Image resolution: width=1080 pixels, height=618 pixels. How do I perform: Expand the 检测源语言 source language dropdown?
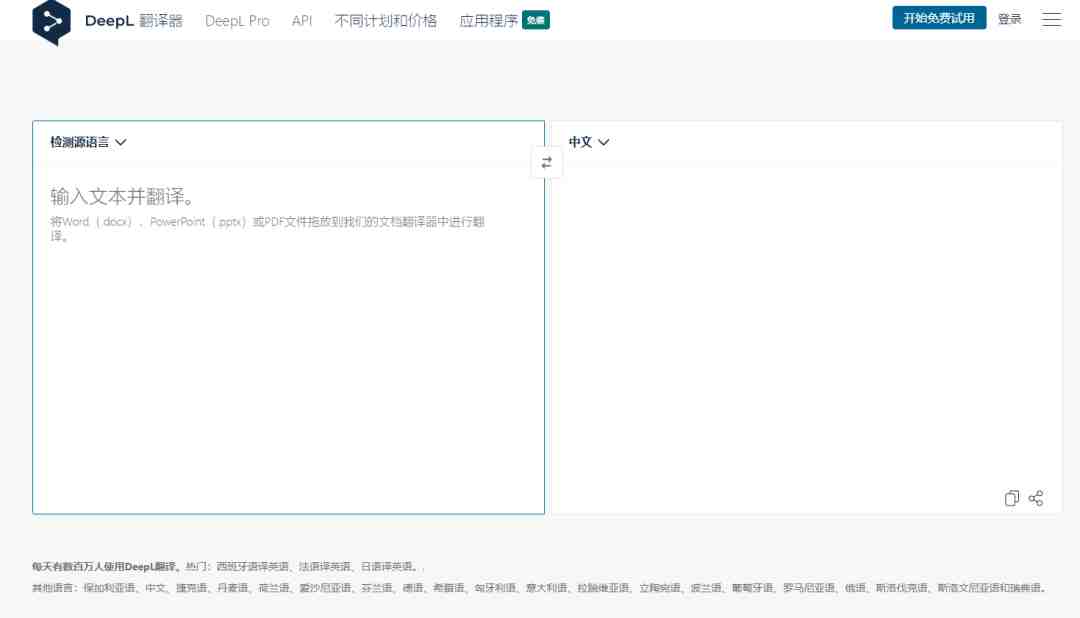[x=88, y=142]
